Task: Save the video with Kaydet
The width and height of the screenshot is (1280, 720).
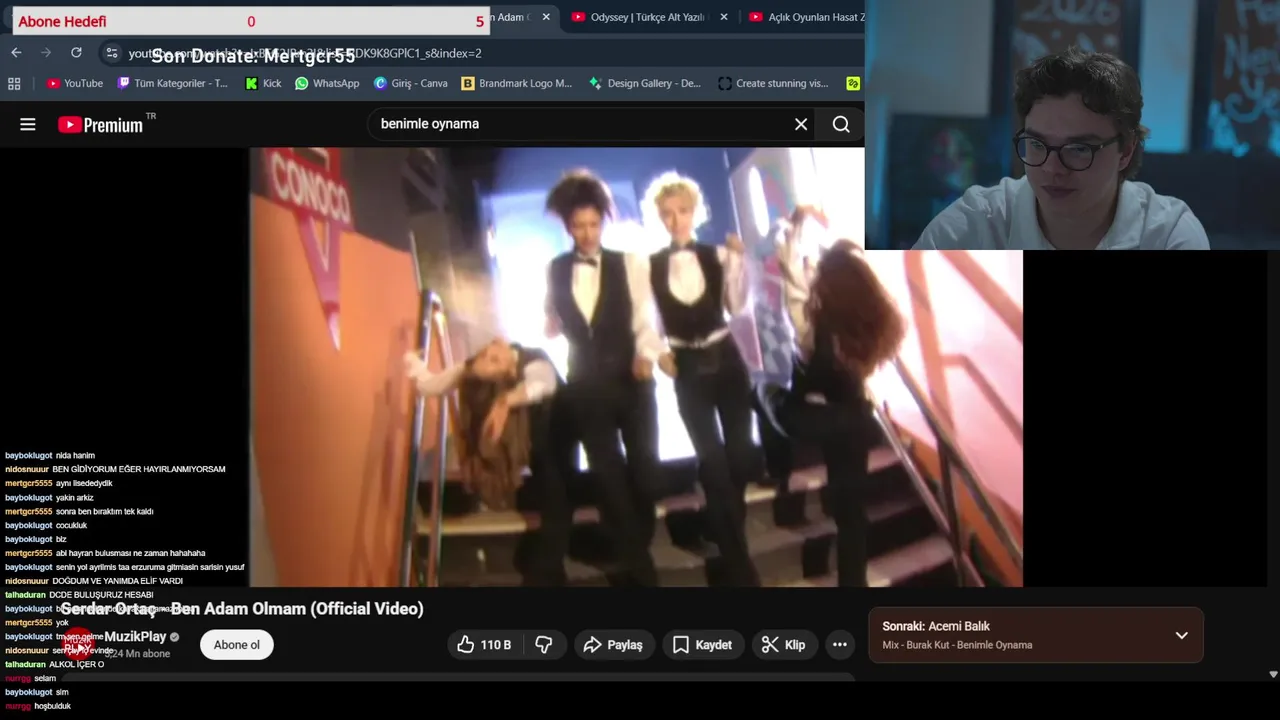Action: coord(702,645)
